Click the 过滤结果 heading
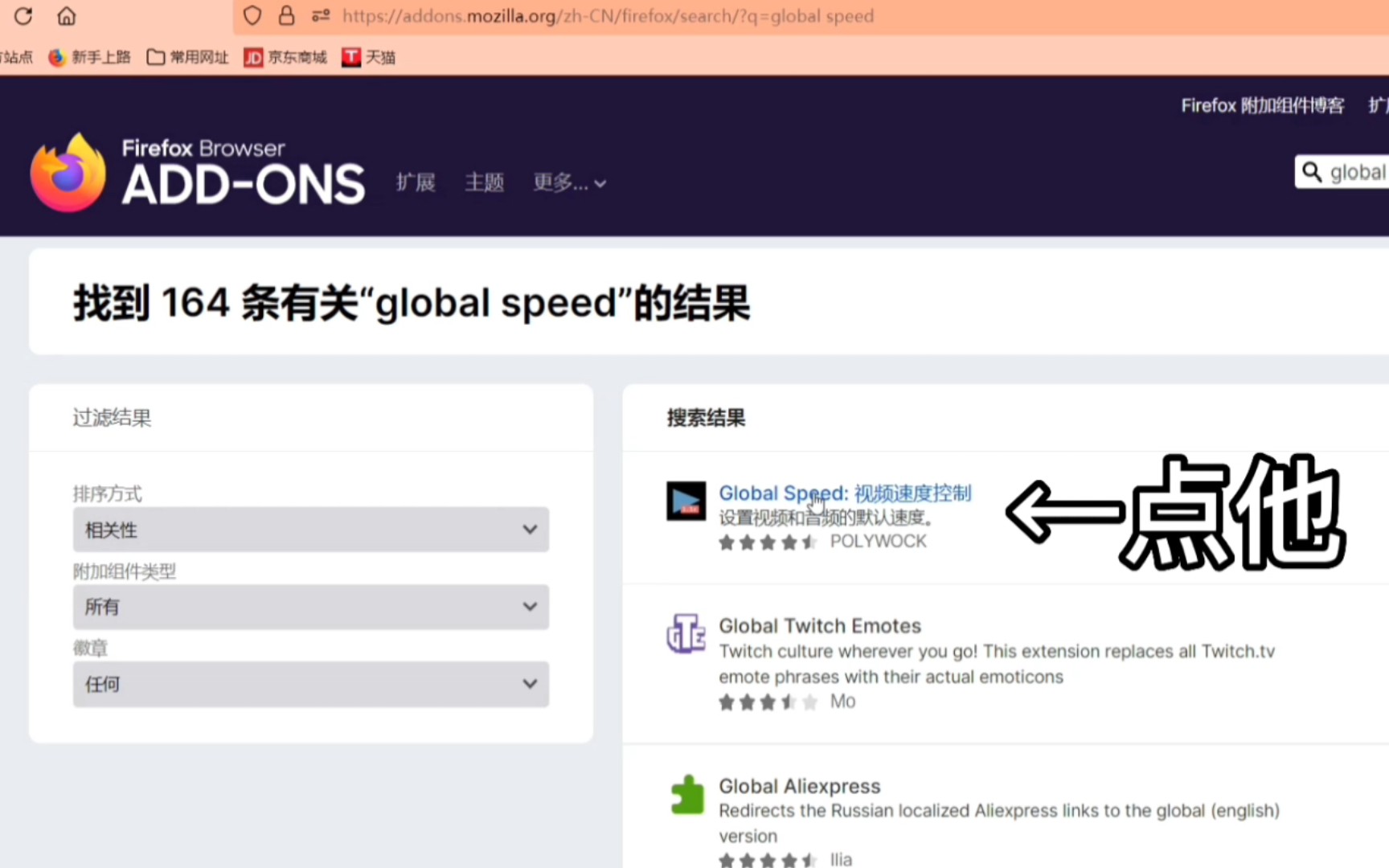The height and width of the screenshot is (868, 1389). (x=112, y=418)
